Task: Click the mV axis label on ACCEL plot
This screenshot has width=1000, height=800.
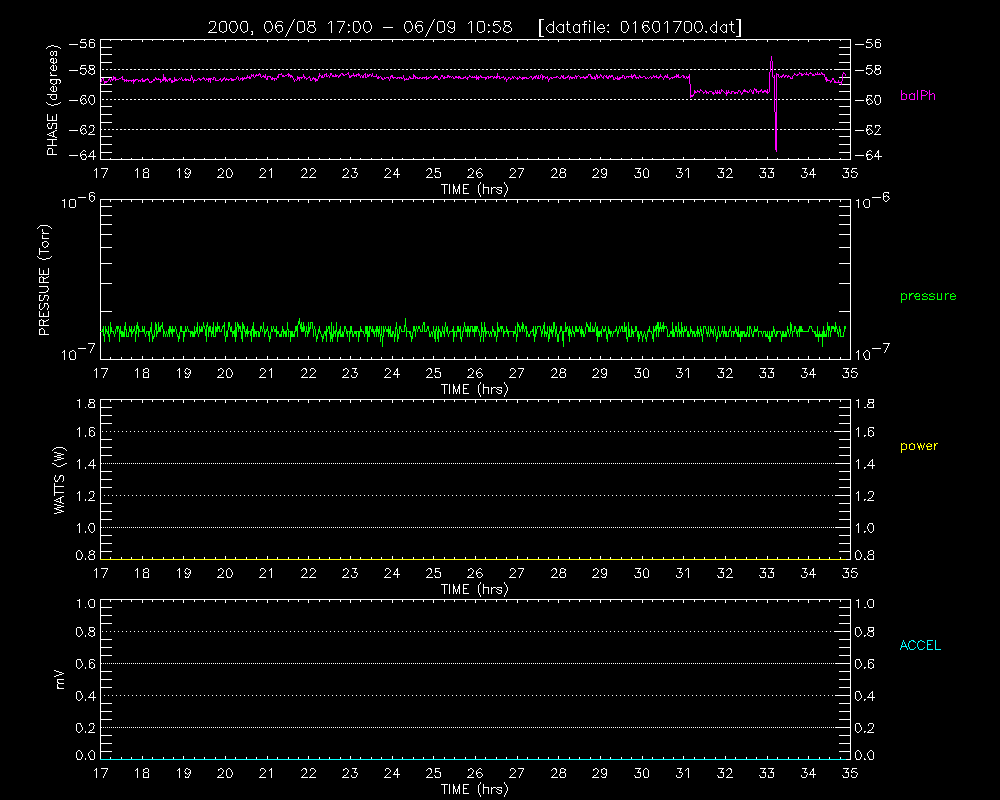Action: point(60,680)
